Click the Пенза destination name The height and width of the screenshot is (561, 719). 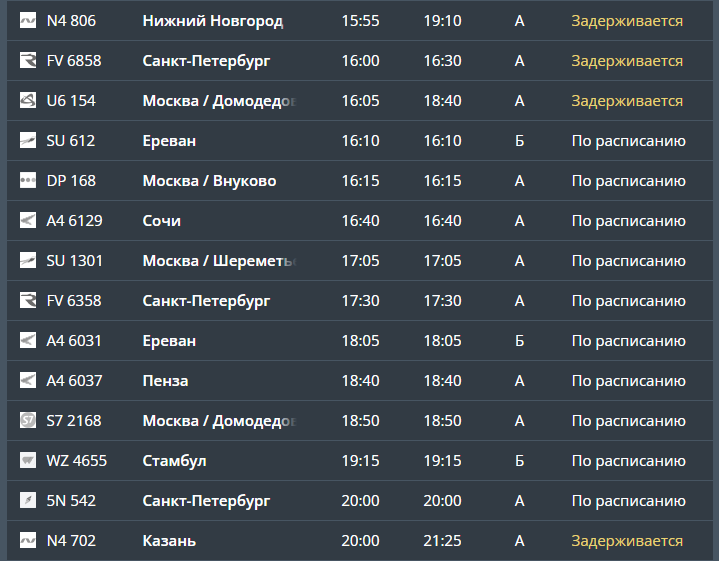click(165, 381)
